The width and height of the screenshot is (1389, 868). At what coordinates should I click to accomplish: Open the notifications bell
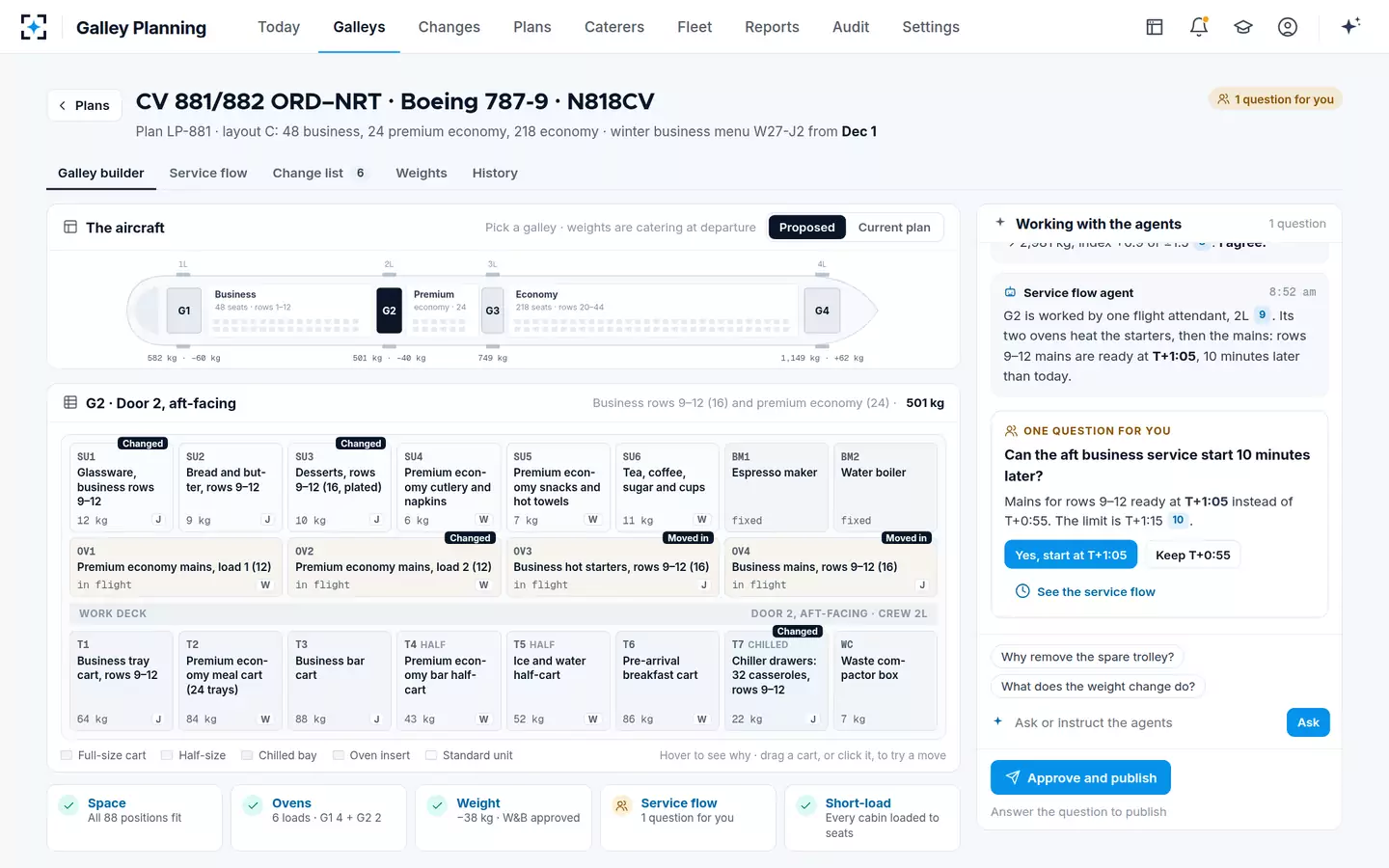click(1199, 27)
